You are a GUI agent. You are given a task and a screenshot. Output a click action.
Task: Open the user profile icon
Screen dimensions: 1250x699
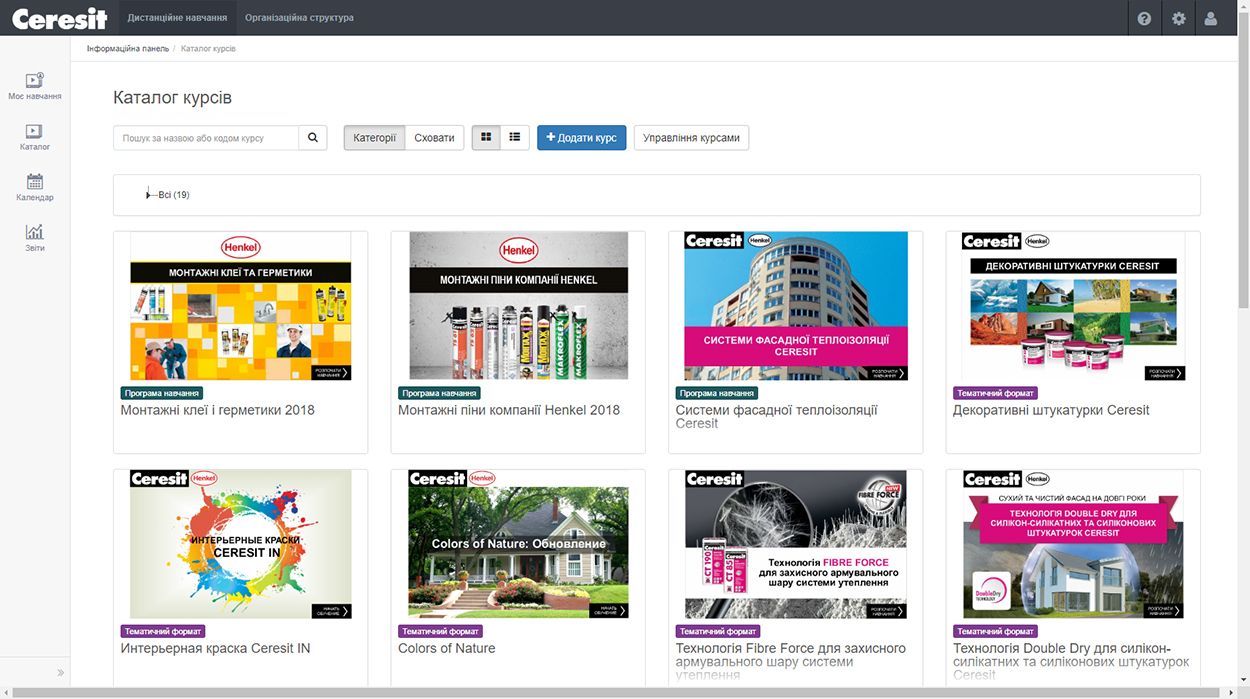point(1211,18)
